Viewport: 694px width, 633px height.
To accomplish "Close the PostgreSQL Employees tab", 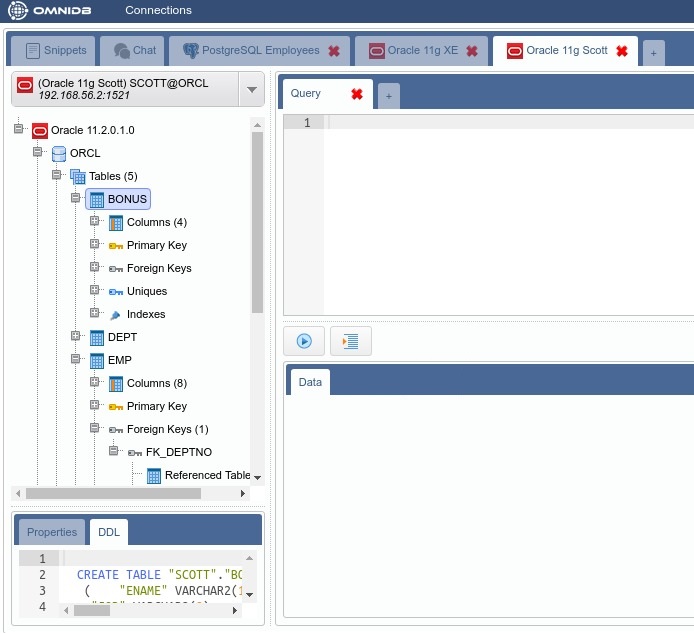I will point(334,51).
